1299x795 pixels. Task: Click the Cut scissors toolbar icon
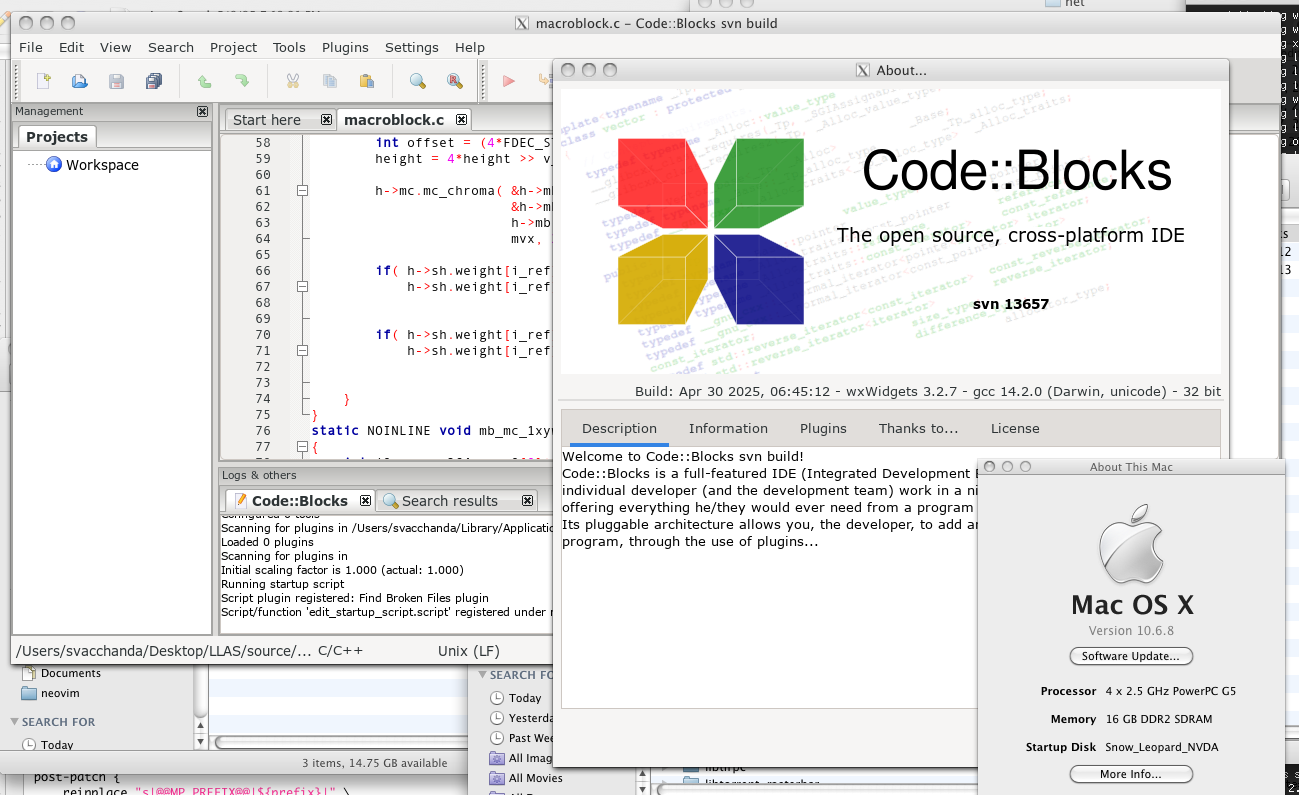[293, 81]
